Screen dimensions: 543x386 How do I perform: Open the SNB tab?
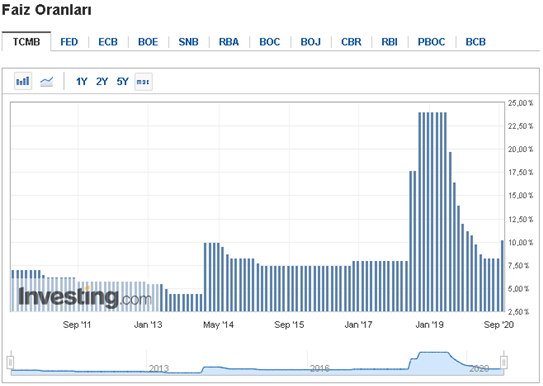tap(189, 42)
